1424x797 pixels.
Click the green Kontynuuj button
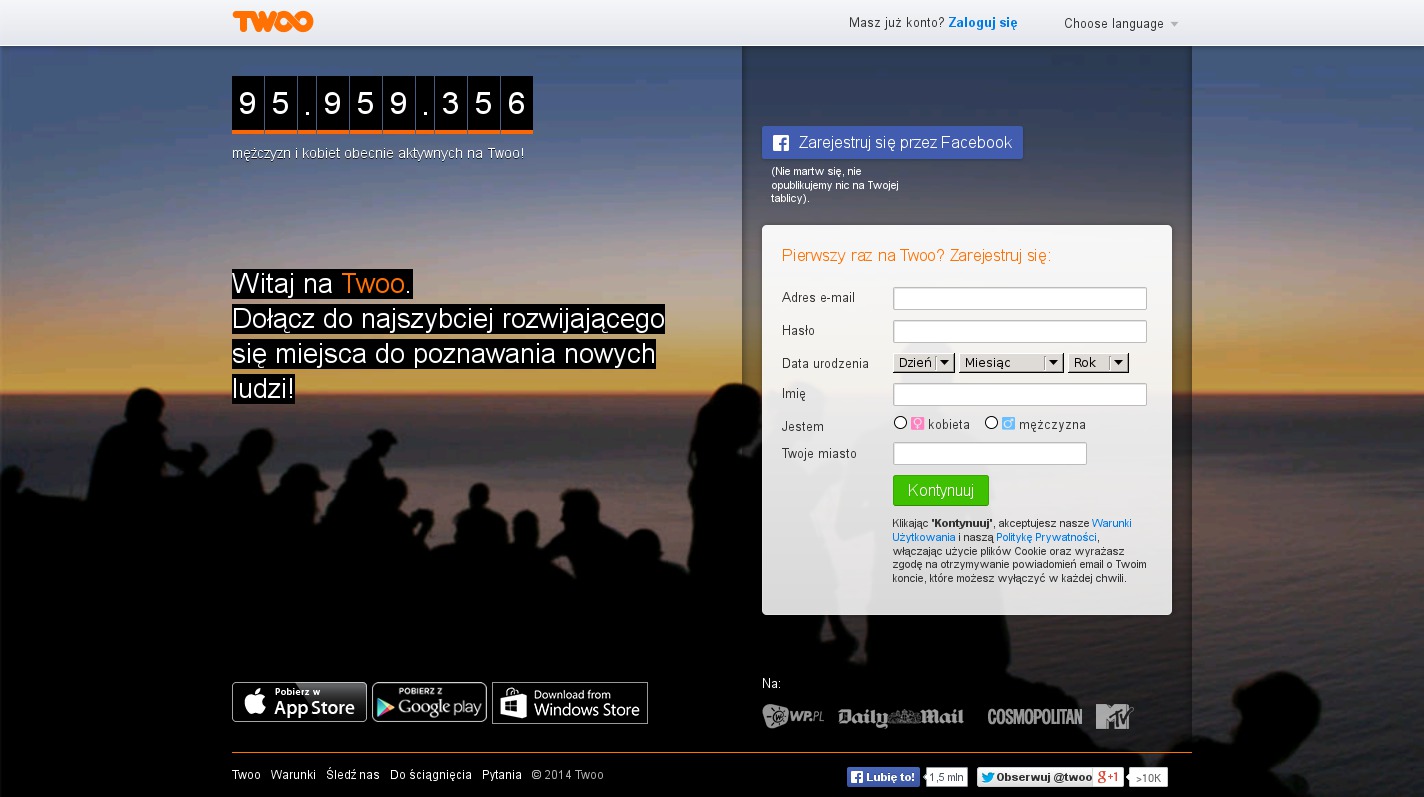[940, 490]
